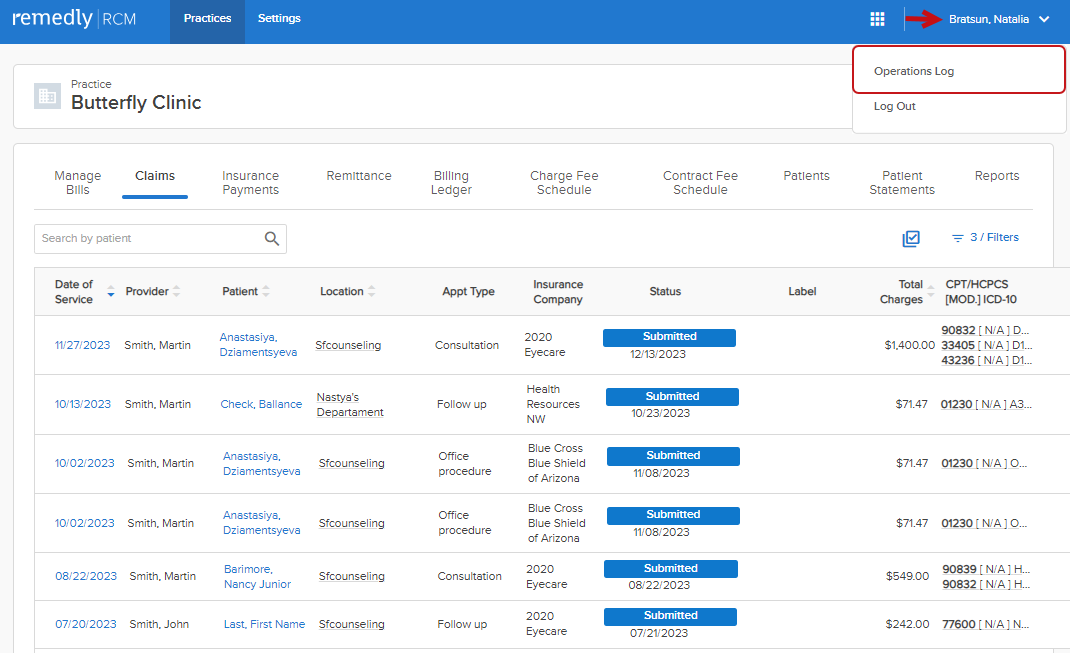
Task: Click CPT code 77600
Action: (x=958, y=624)
